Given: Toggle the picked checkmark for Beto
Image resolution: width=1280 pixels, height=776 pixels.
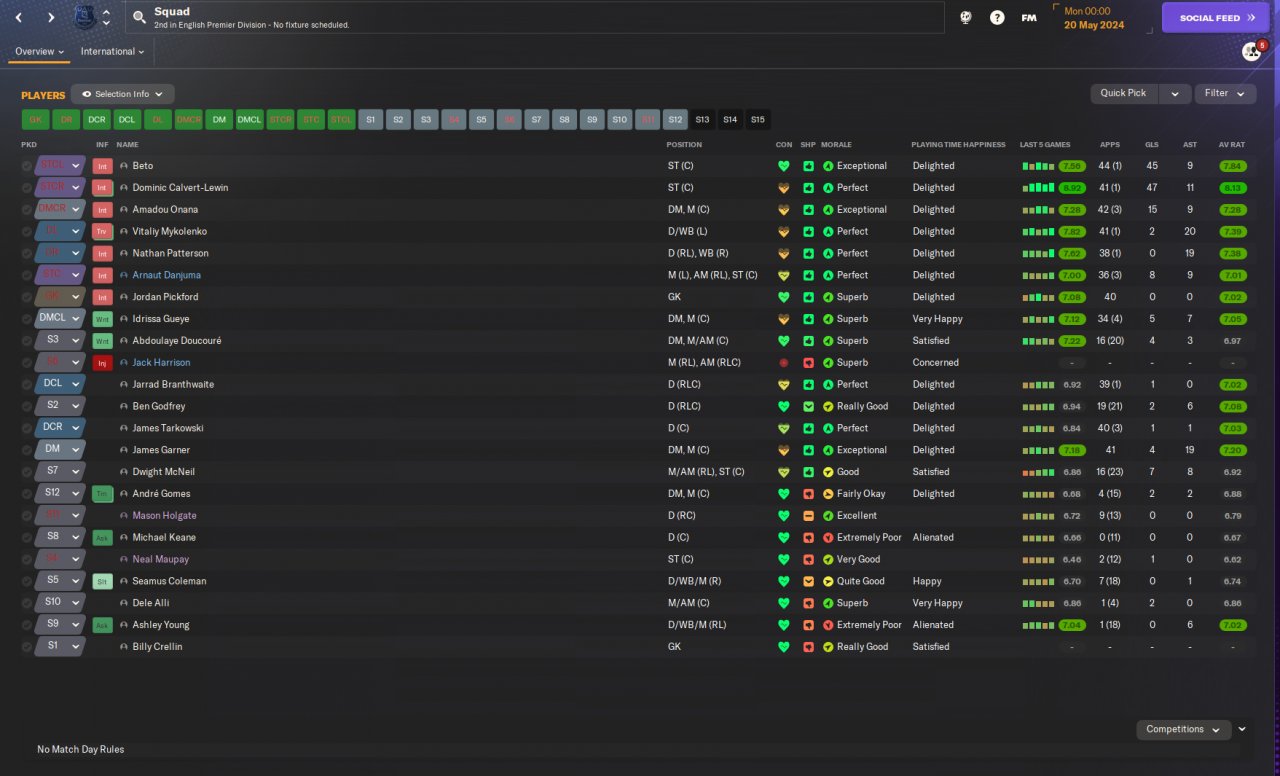Looking at the screenshot, I should [x=27, y=166].
